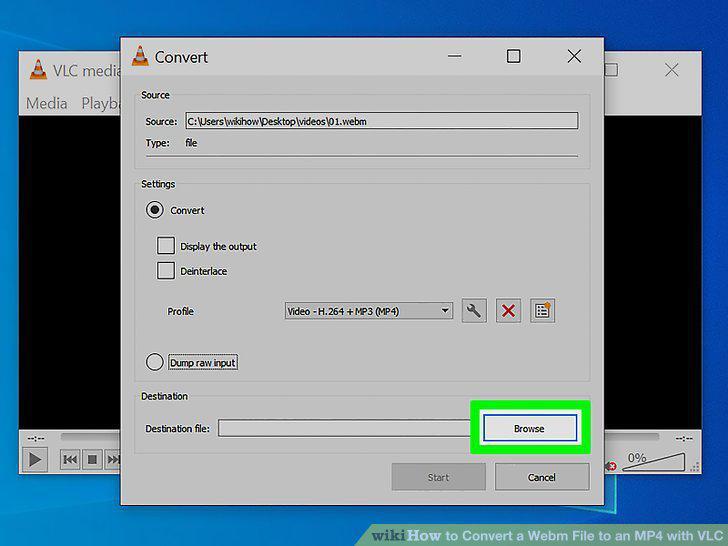Open the Media menu in VLC

pos(46,103)
